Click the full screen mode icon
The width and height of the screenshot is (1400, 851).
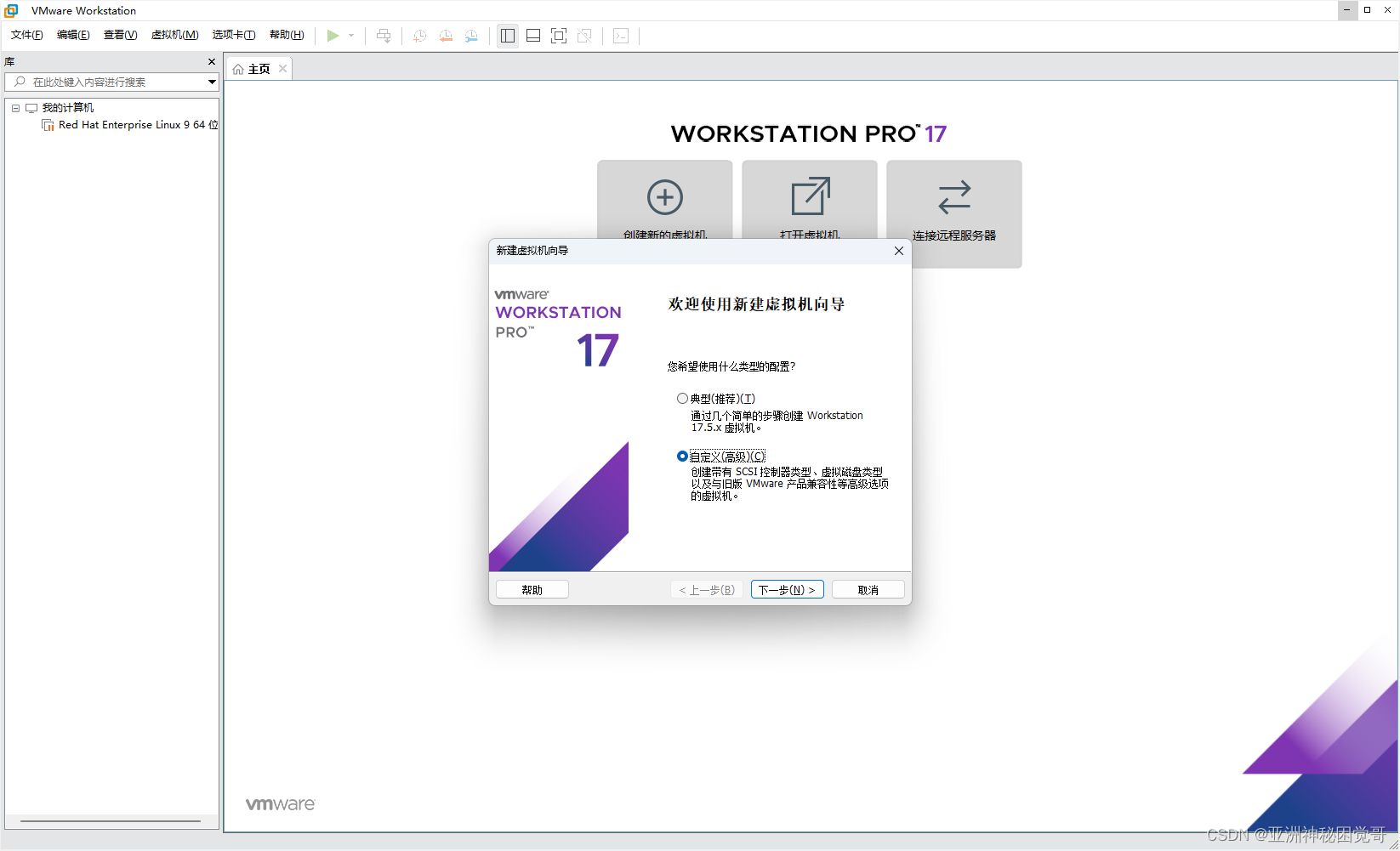[559, 36]
